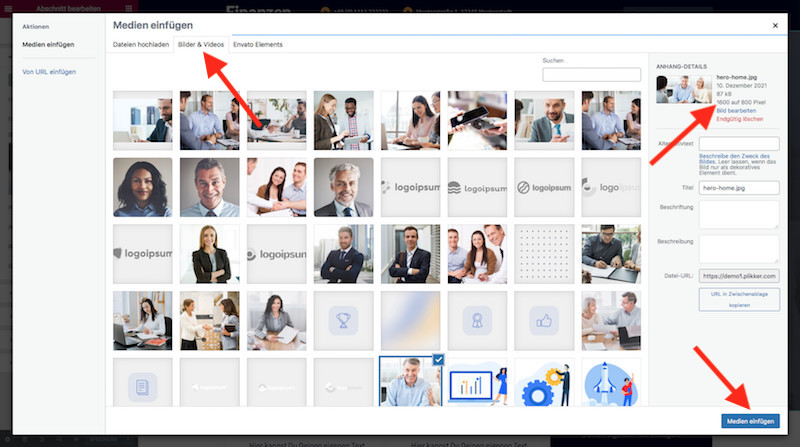
Task: Click URL in Zwischenablage kopieren button
Action: pos(739,298)
